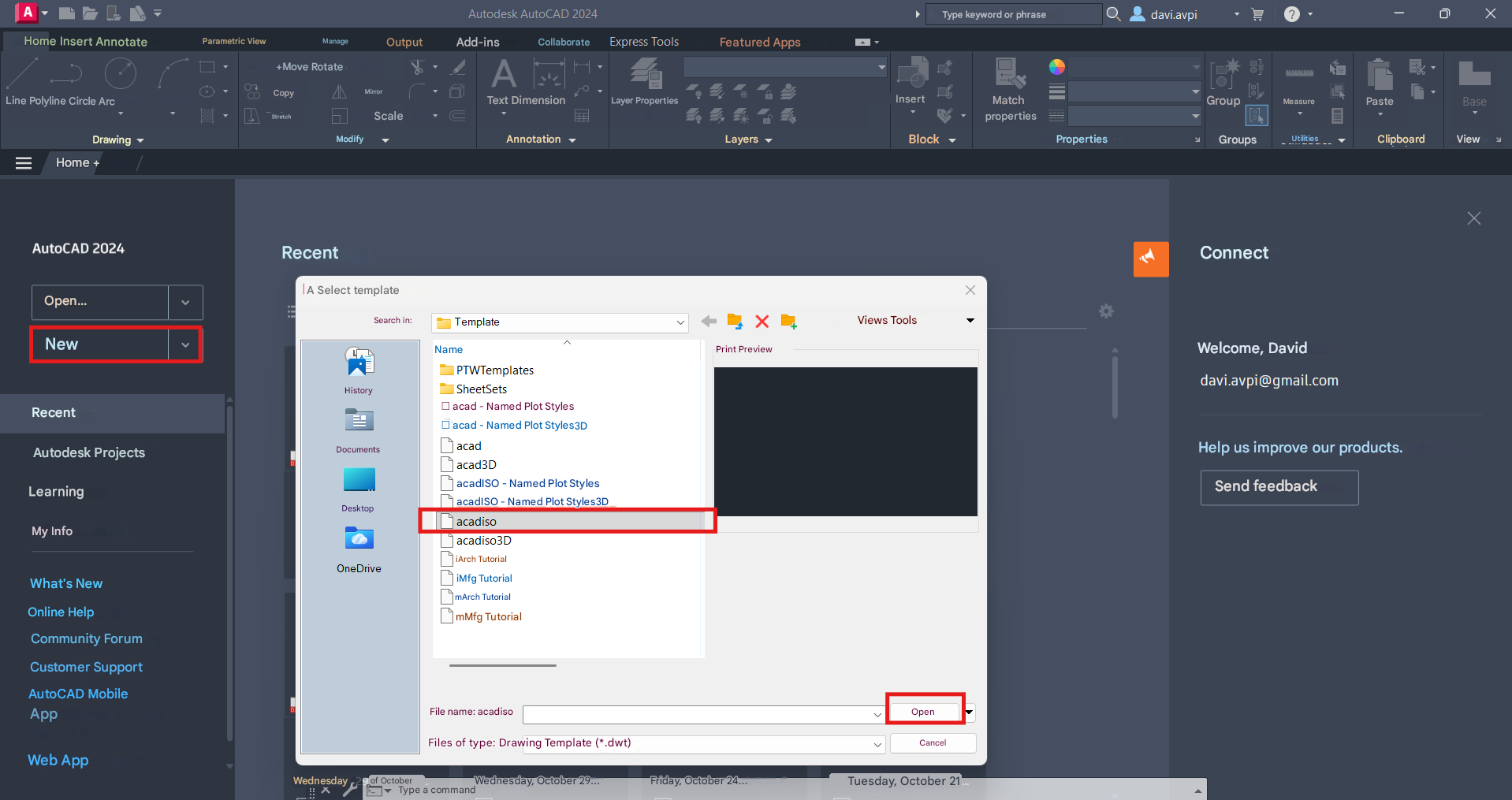Click the arrow beside the Open button
This screenshot has width=1512, height=800.
tap(970, 713)
